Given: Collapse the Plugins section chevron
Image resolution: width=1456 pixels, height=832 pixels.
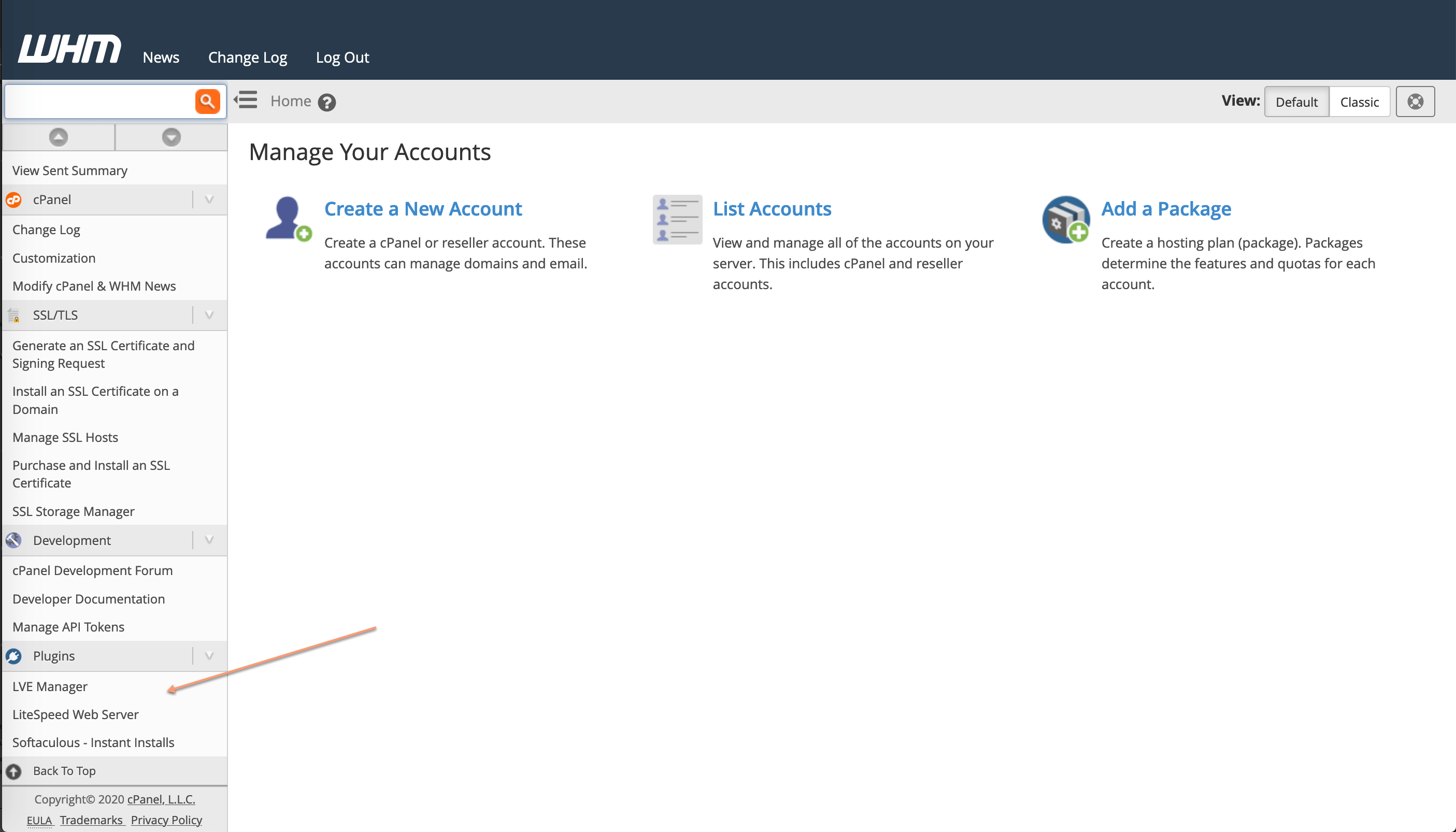Looking at the screenshot, I should (x=209, y=656).
